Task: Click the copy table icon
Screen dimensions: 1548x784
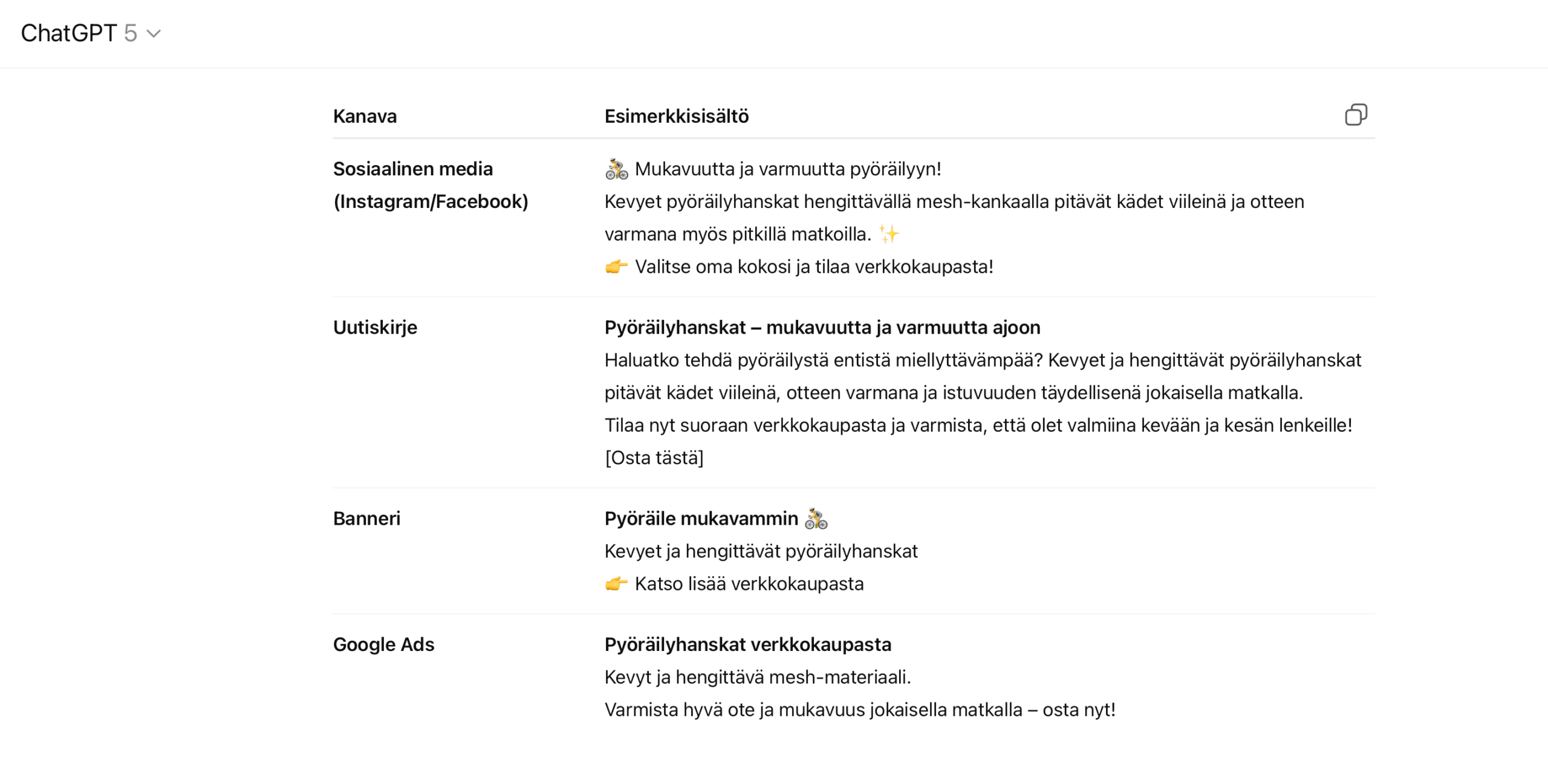Action: 1356,115
